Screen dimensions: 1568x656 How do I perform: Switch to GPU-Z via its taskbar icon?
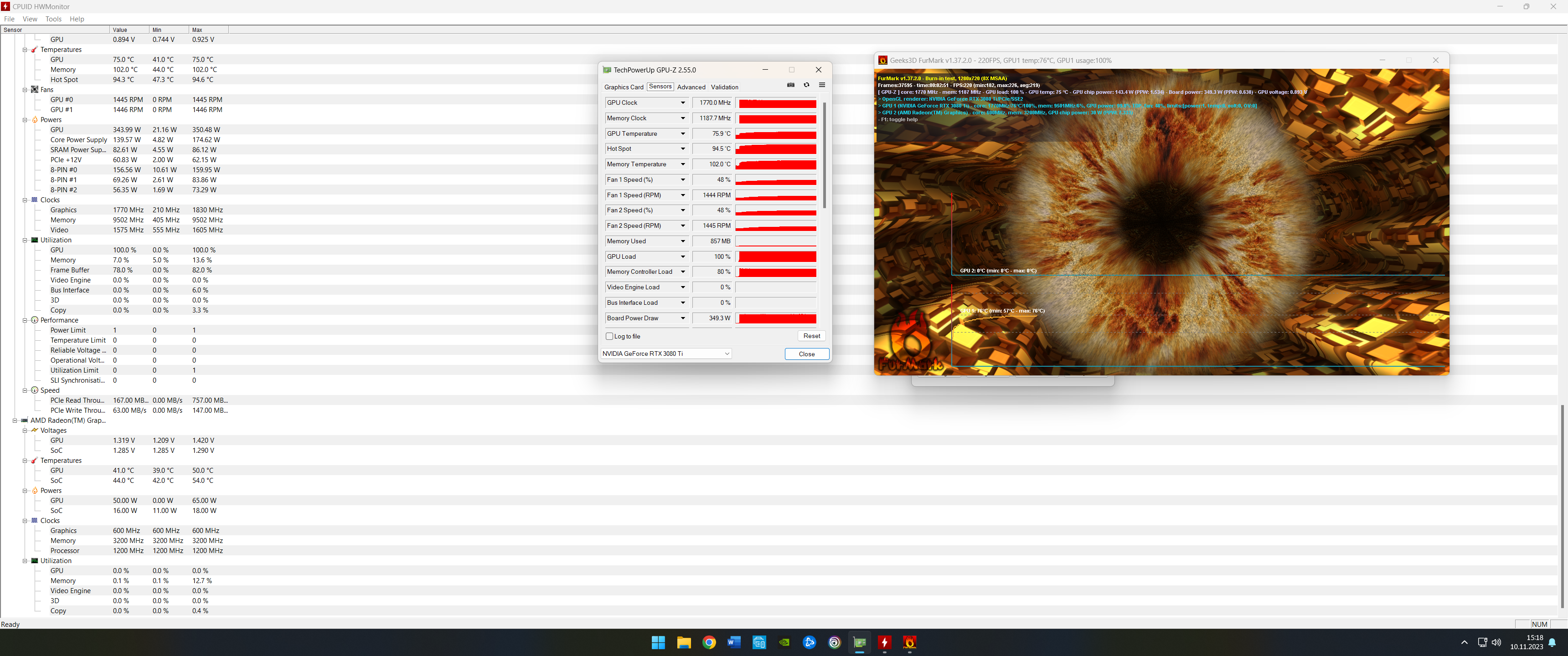(x=860, y=642)
